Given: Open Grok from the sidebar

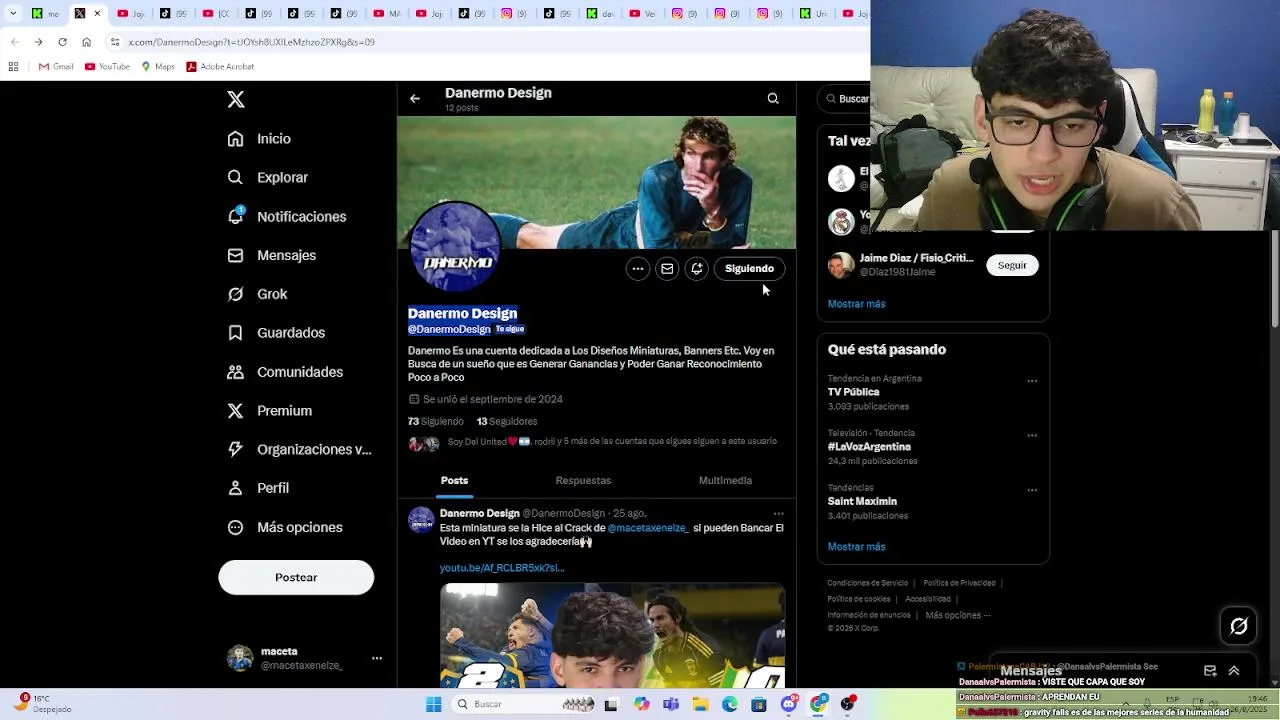Looking at the screenshot, I should [257, 294].
